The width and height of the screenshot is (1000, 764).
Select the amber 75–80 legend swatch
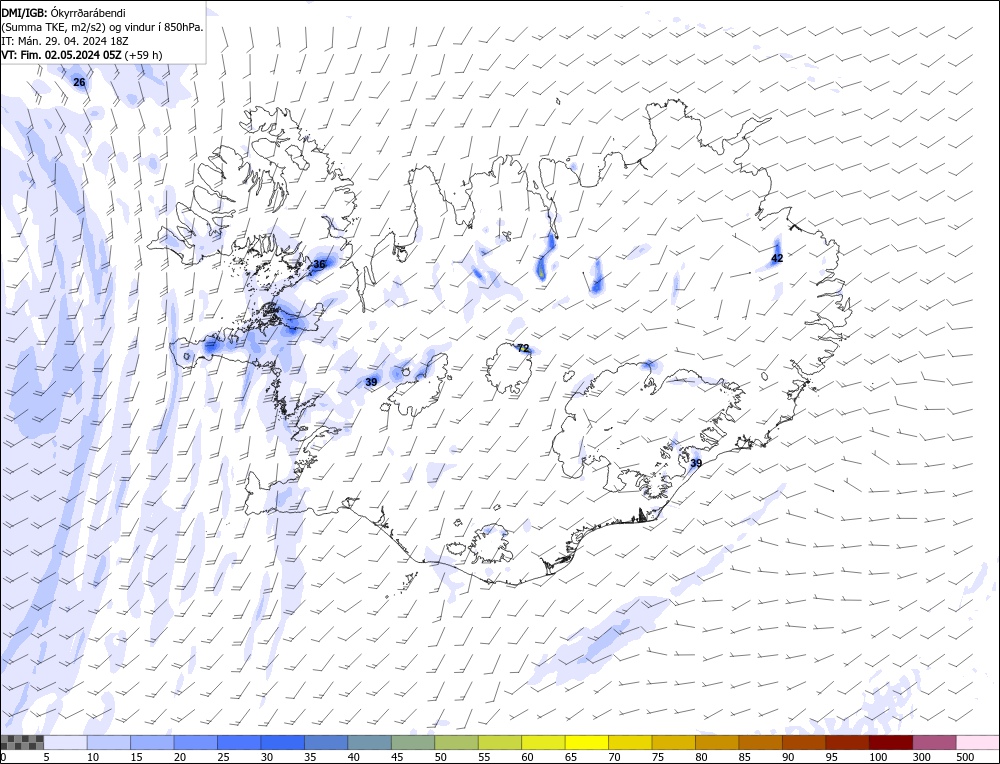pyautogui.click(x=673, y=742)
